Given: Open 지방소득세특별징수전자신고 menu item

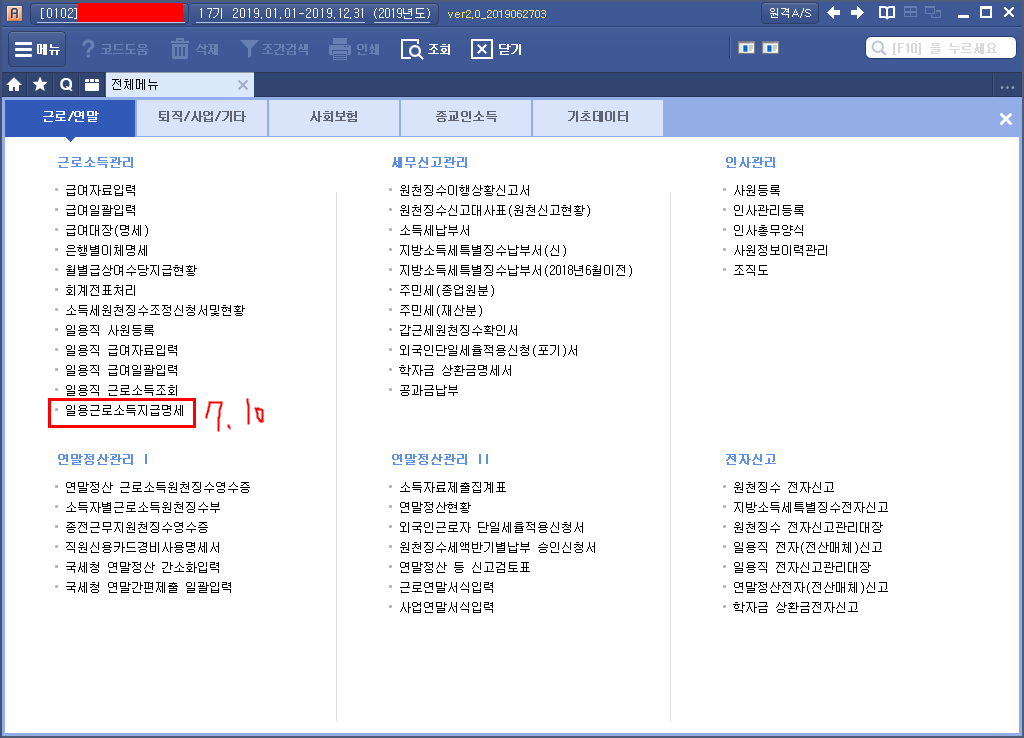Looking at the screenshot, I should 810,507.
